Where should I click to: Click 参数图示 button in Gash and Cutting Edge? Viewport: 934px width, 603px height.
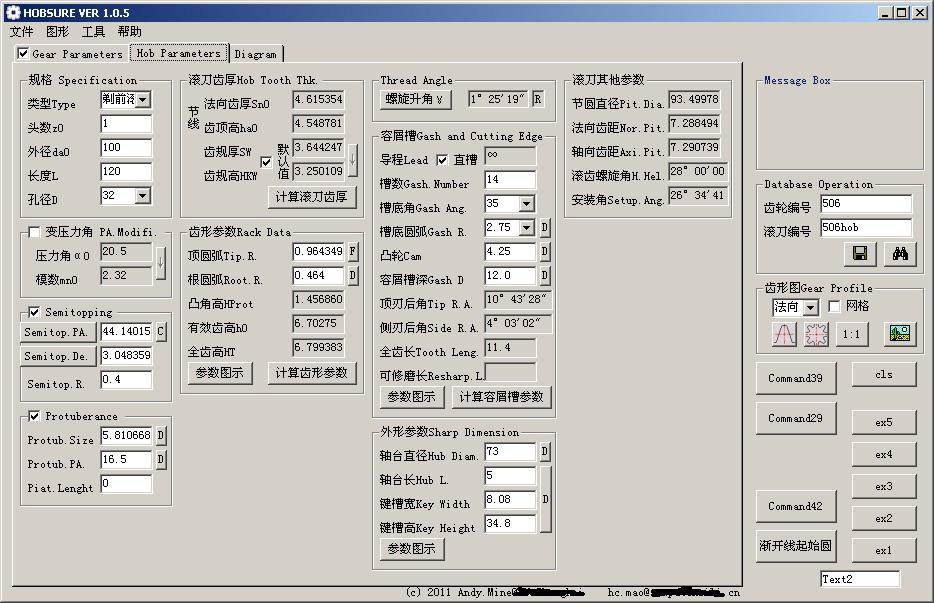click(x=412, y=397)
